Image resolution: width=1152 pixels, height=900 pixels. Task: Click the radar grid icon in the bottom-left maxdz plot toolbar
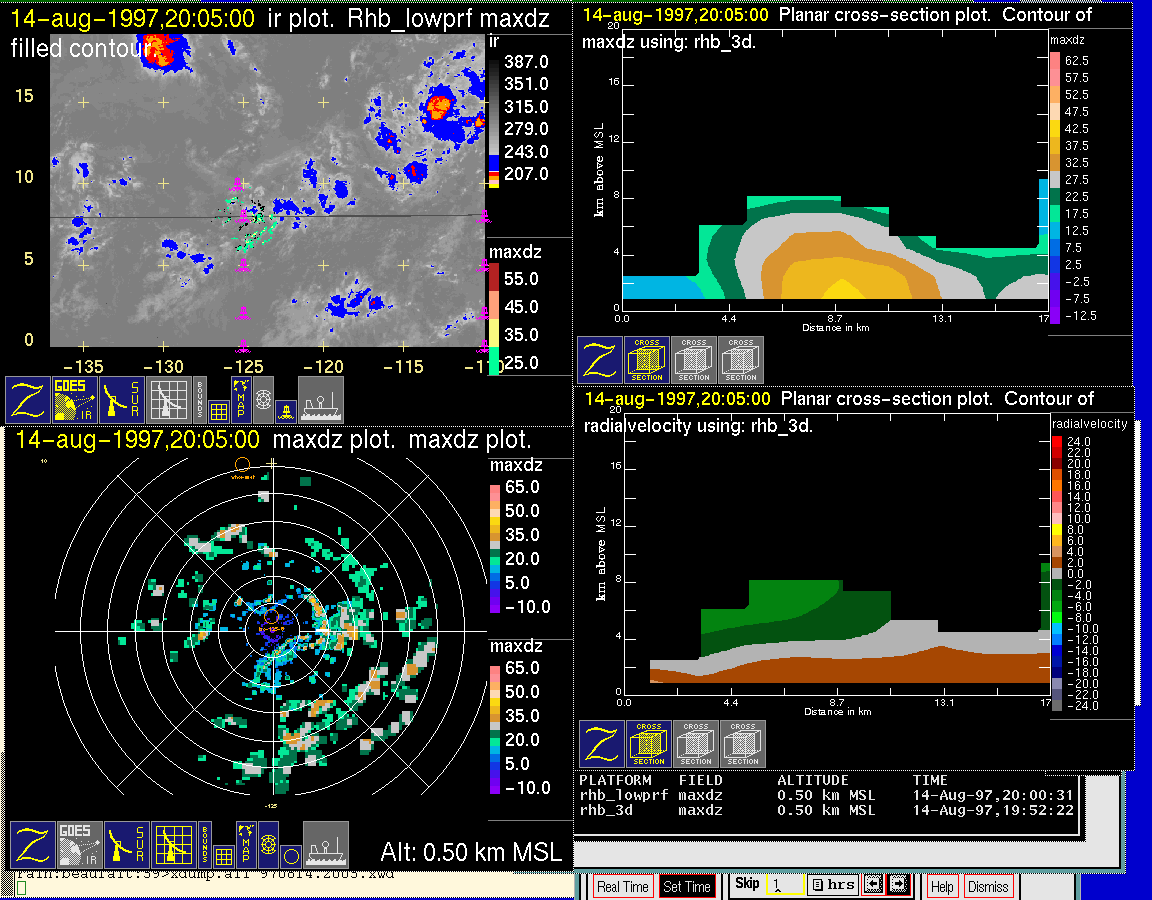click(174, 844)
